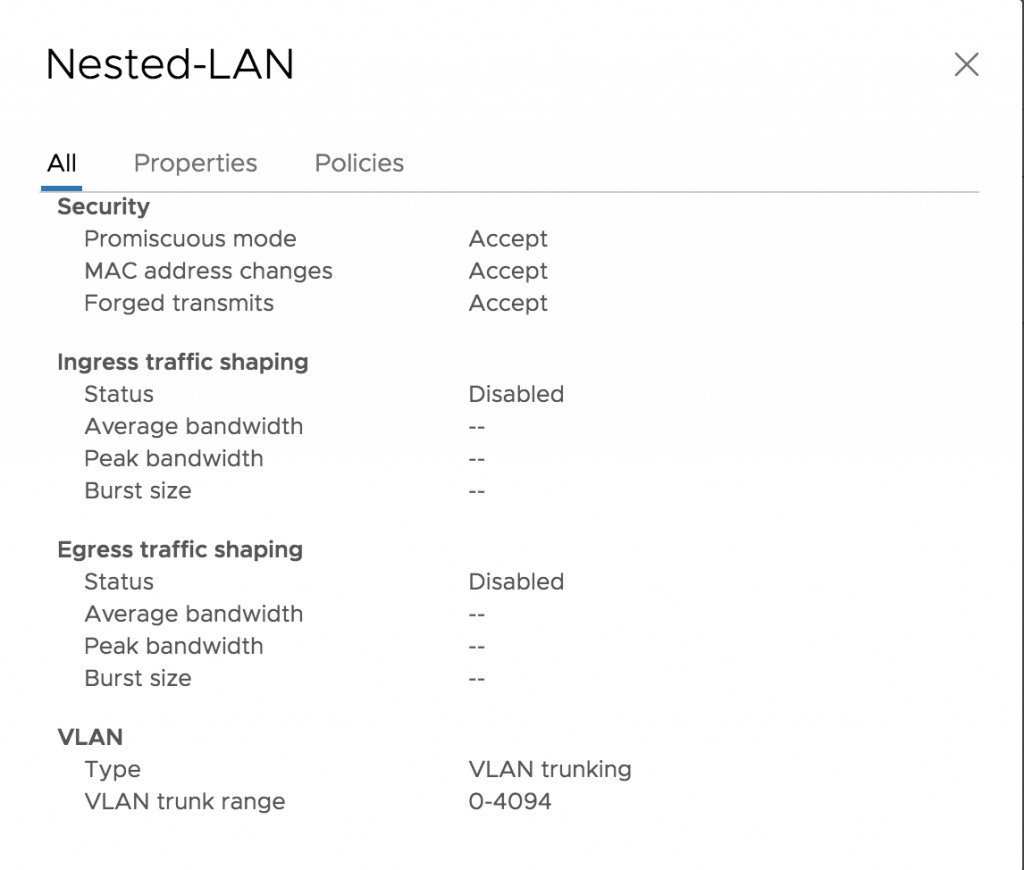Click Disabled status under Egress traffic shaping

pyautogui.click(x=516, y=581)
